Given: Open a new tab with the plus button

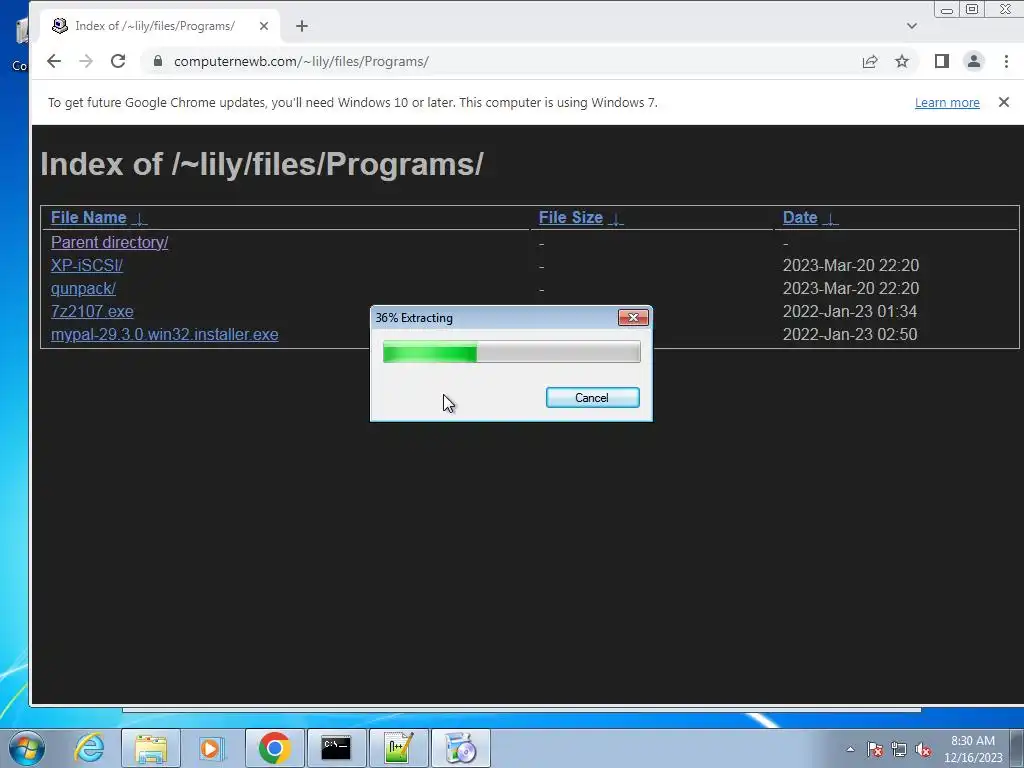Looking at the screenshot, I should pyautogui.click(x=302, y=26).
